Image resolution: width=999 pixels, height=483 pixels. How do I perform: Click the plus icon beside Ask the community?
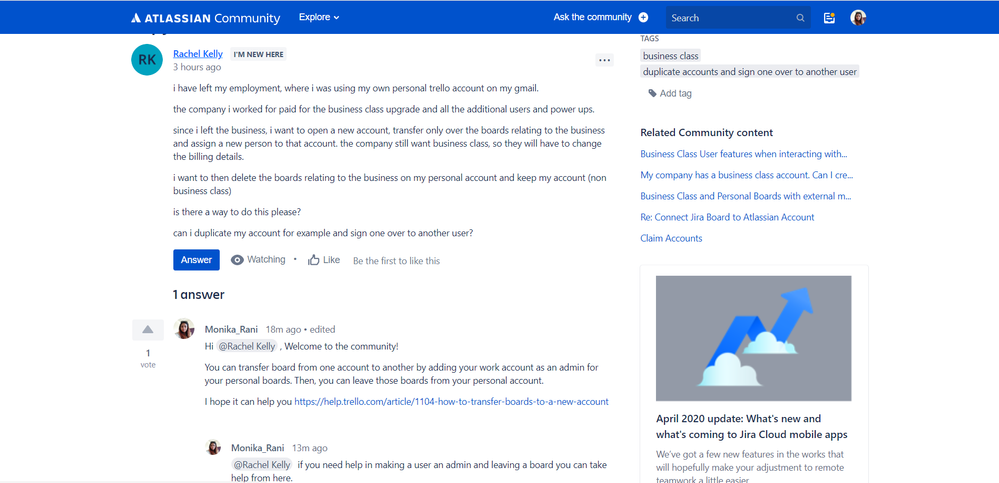(643, 17)
